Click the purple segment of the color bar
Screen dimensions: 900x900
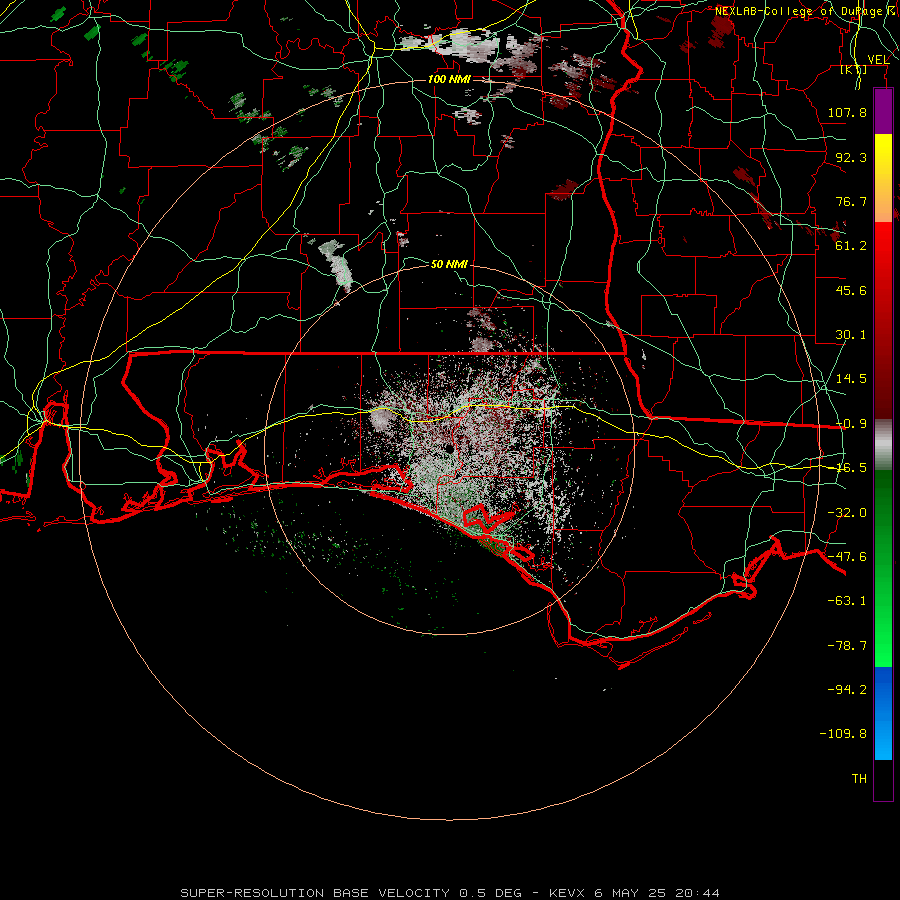pyautogui.click(x=883, y=111)
